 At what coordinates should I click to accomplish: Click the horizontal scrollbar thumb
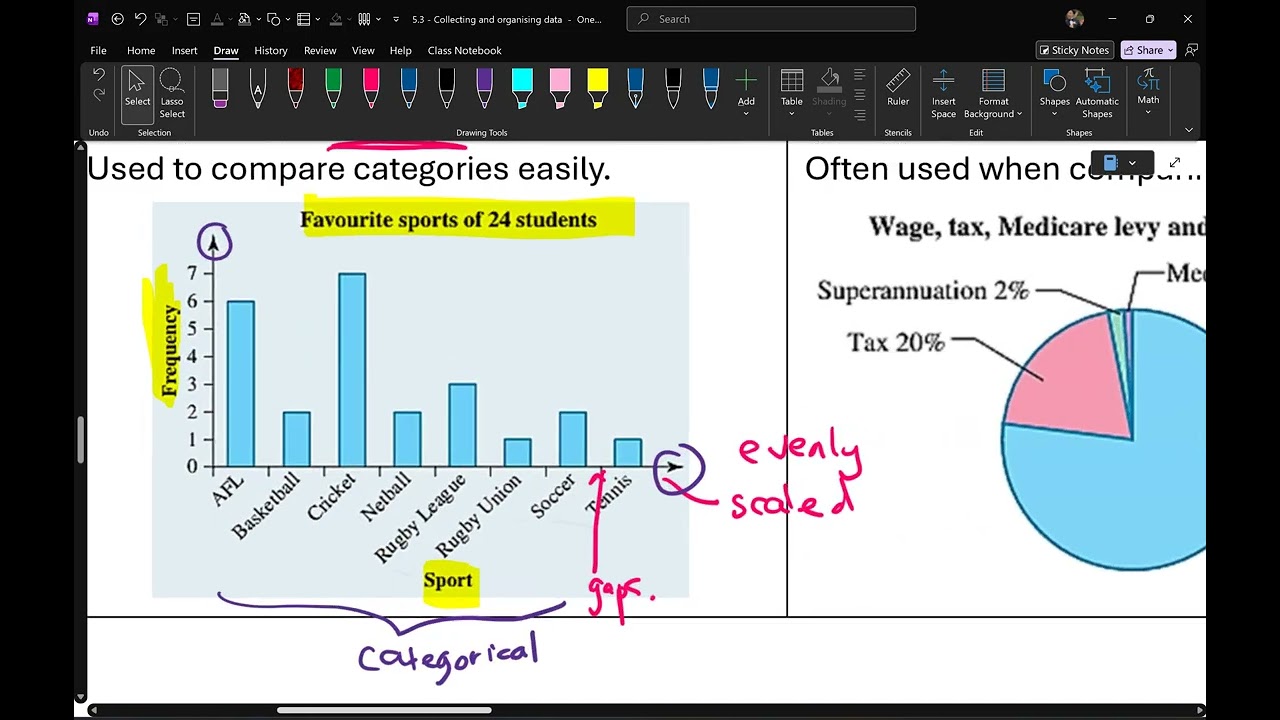384,711
